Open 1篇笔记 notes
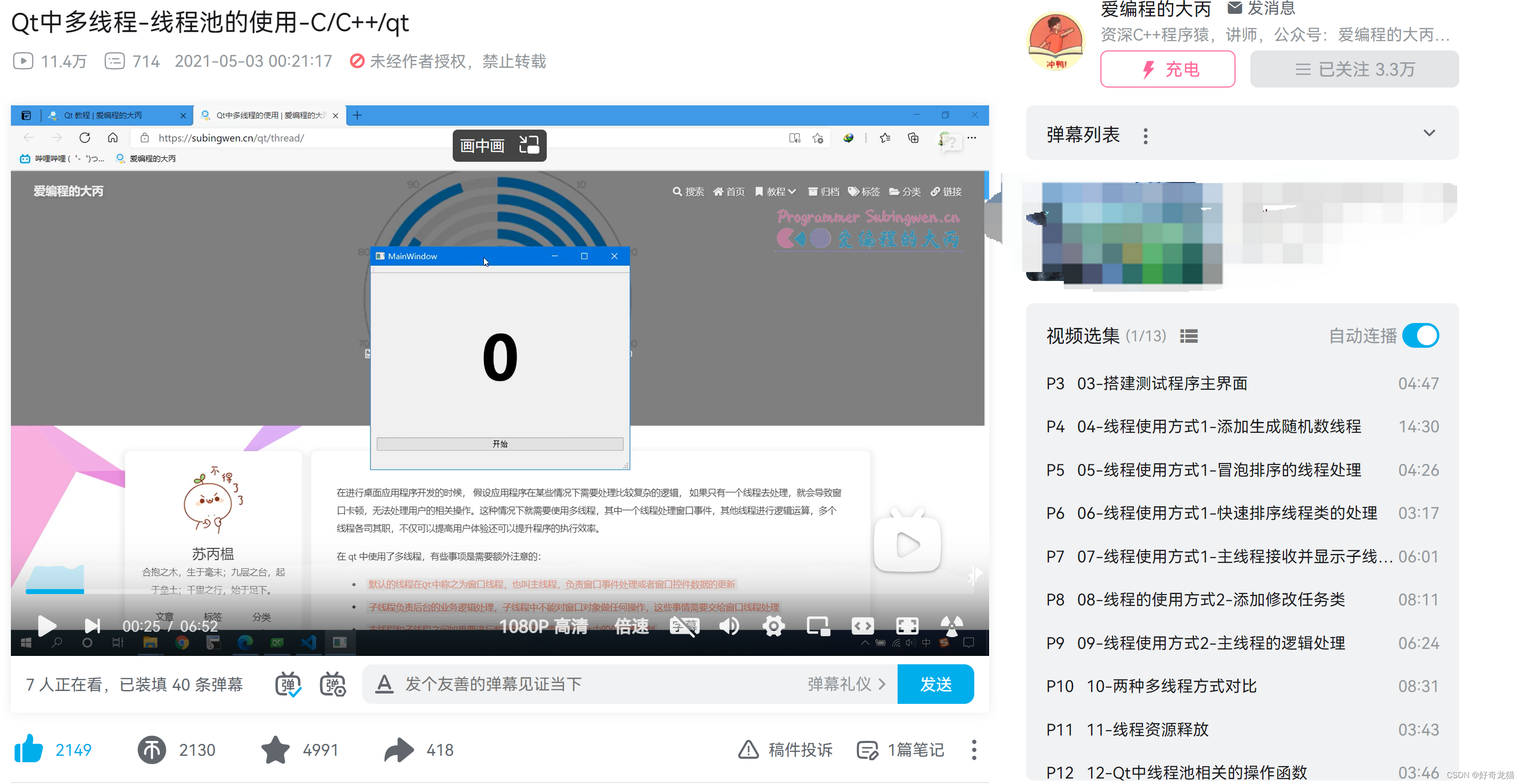 click(x=901, y=750)
